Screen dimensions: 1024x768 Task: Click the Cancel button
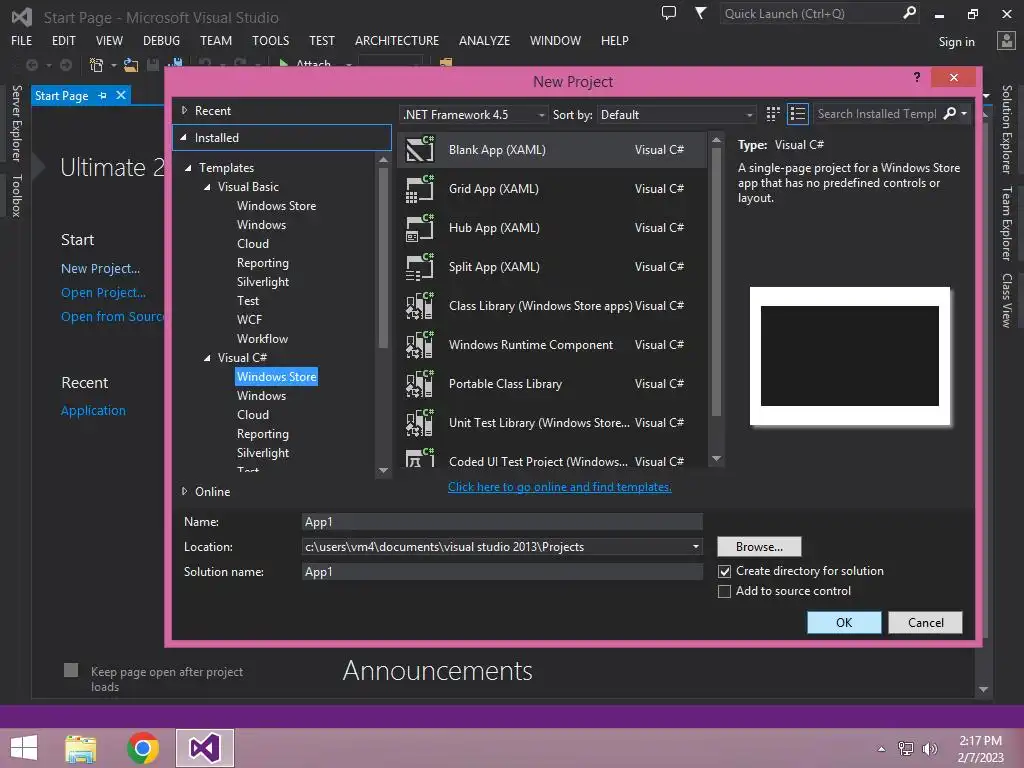pos(925,622)
